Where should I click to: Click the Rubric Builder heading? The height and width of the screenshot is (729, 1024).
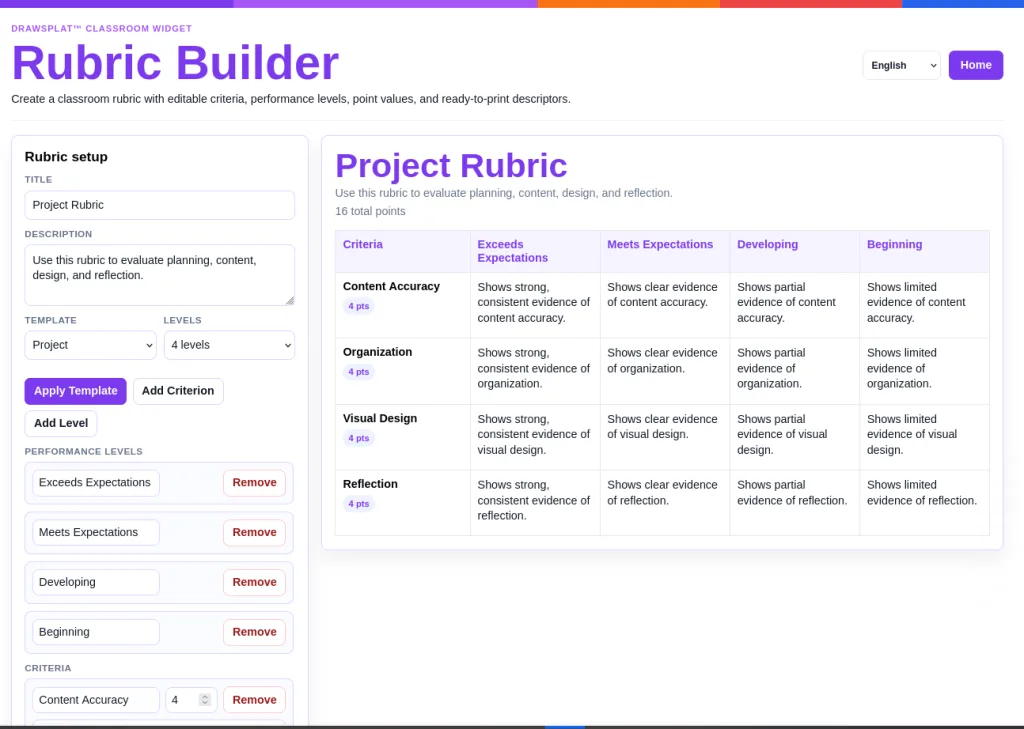175,63
